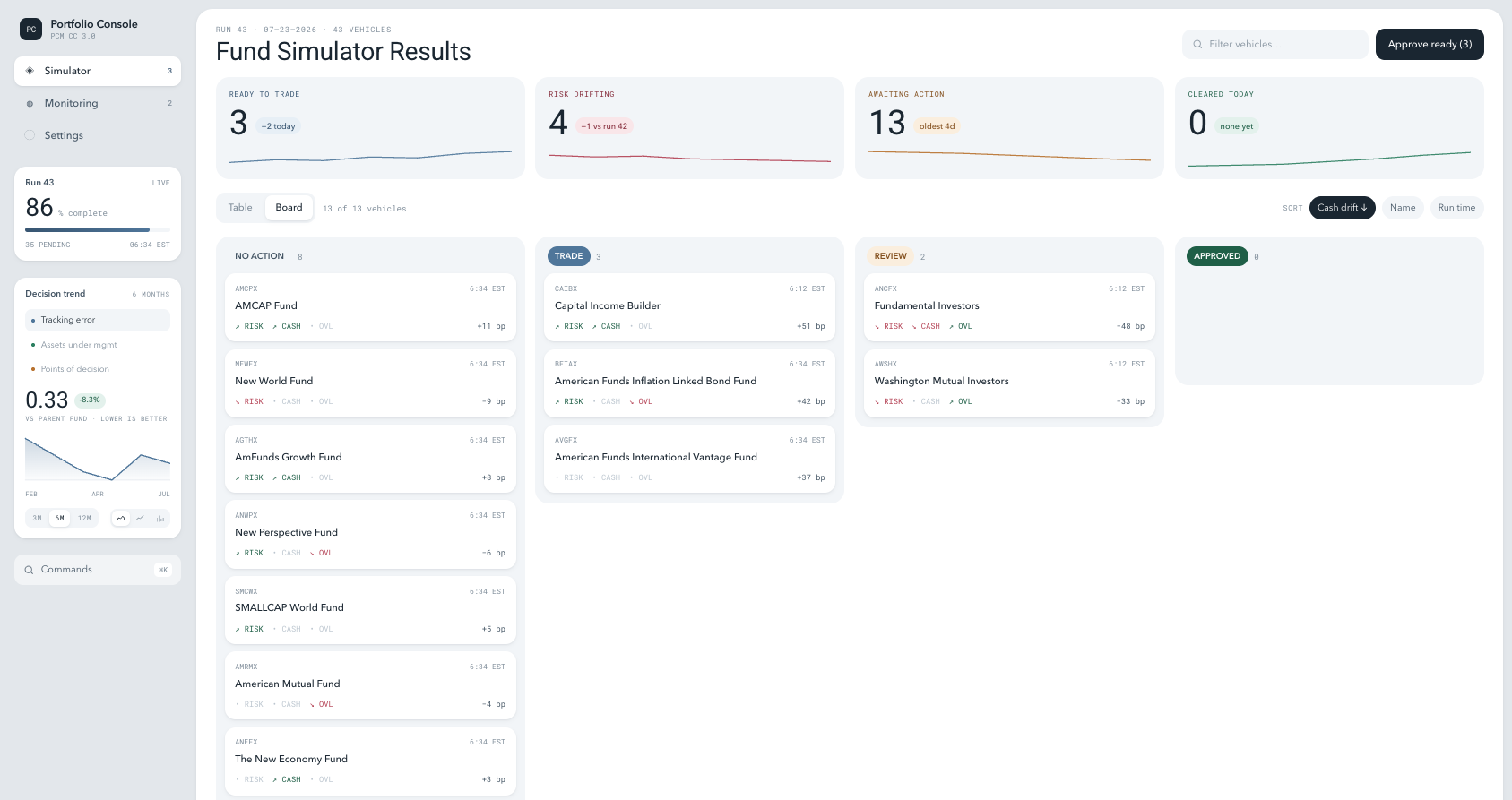Click CASH indicator on AMCAP Fund card
Viewport: 1512px width, 800px height.
[x=287, y=326]
